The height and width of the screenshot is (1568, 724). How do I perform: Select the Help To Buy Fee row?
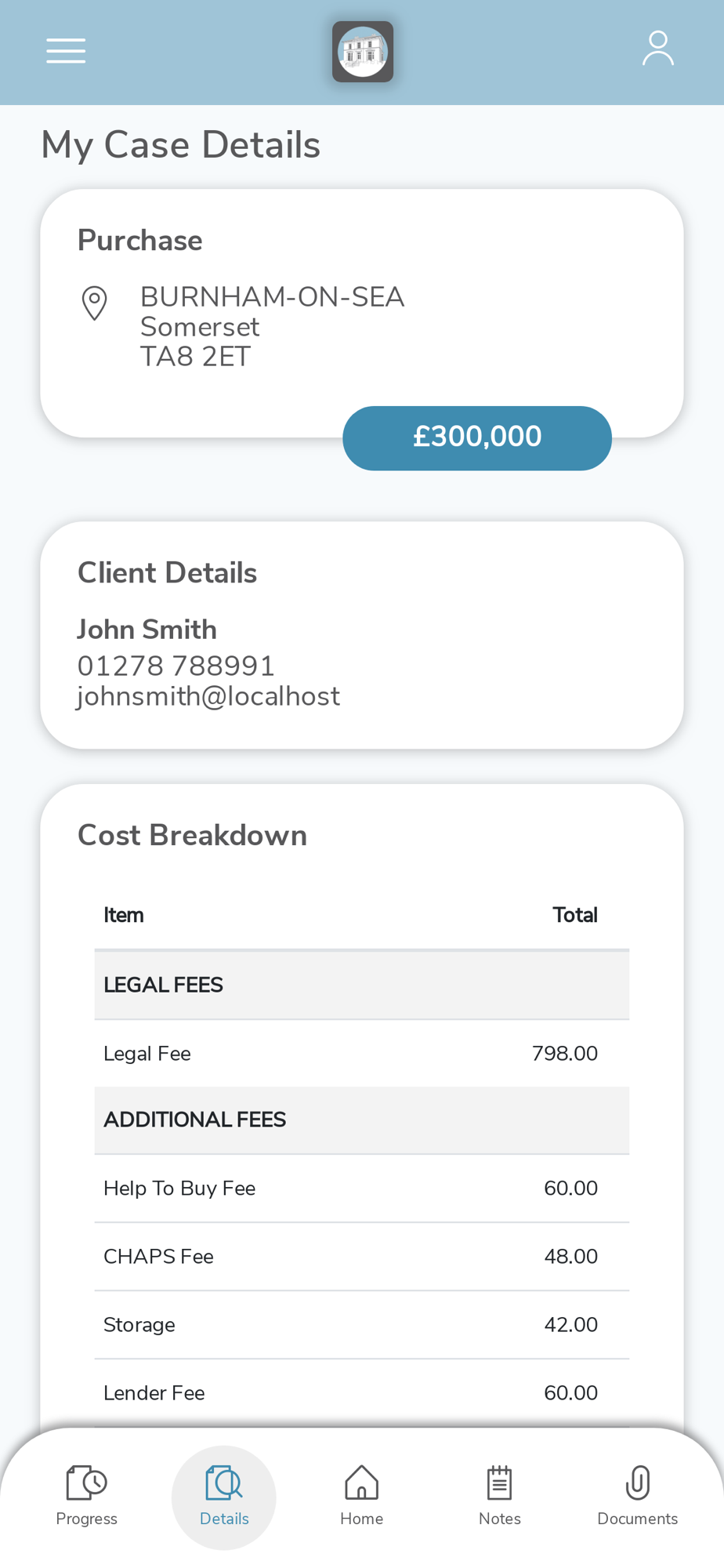pos(361,1188)
